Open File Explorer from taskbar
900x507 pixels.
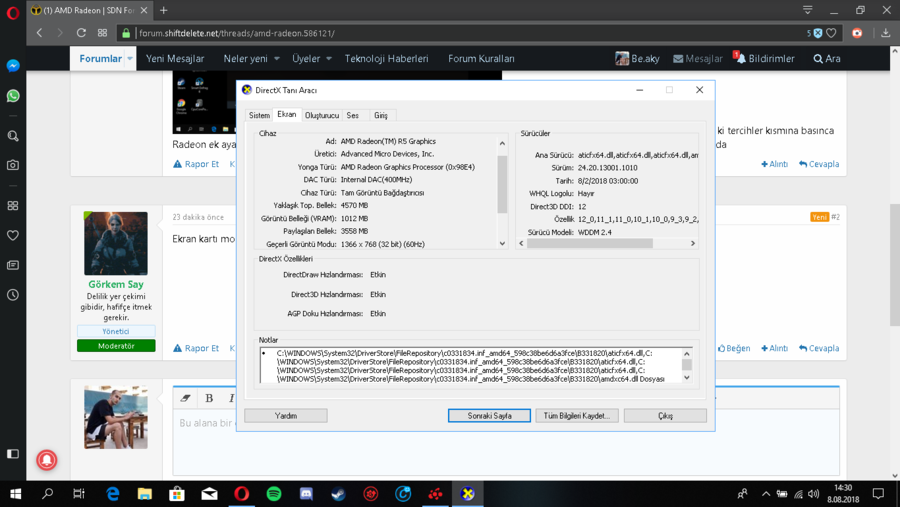pos(145,494)
